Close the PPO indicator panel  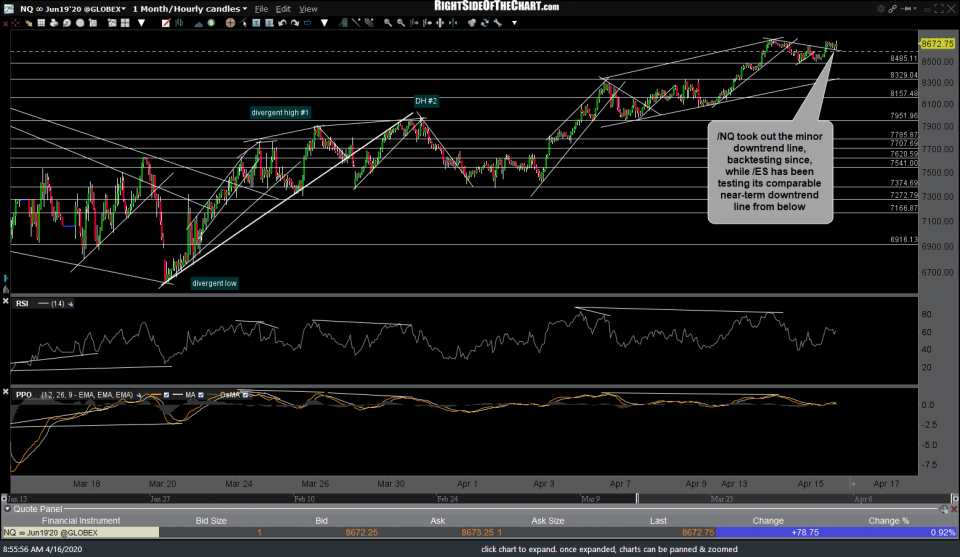pyautogui.click(x=6, y=392)
